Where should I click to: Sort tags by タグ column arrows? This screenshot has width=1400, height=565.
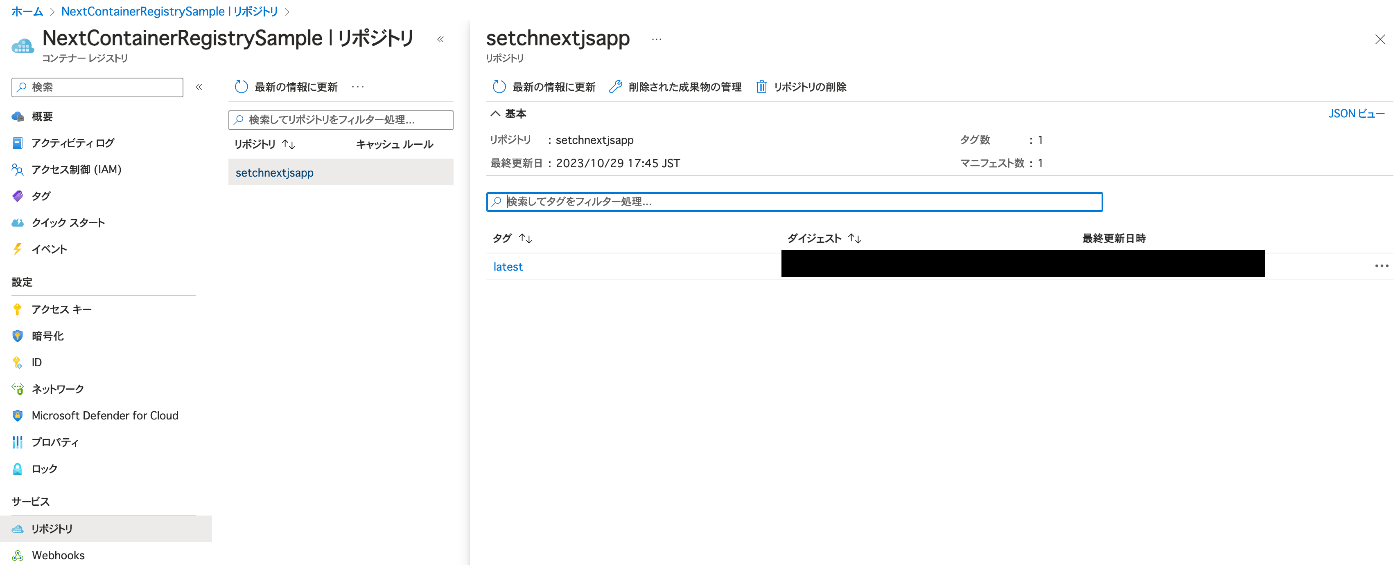(526, 239)
